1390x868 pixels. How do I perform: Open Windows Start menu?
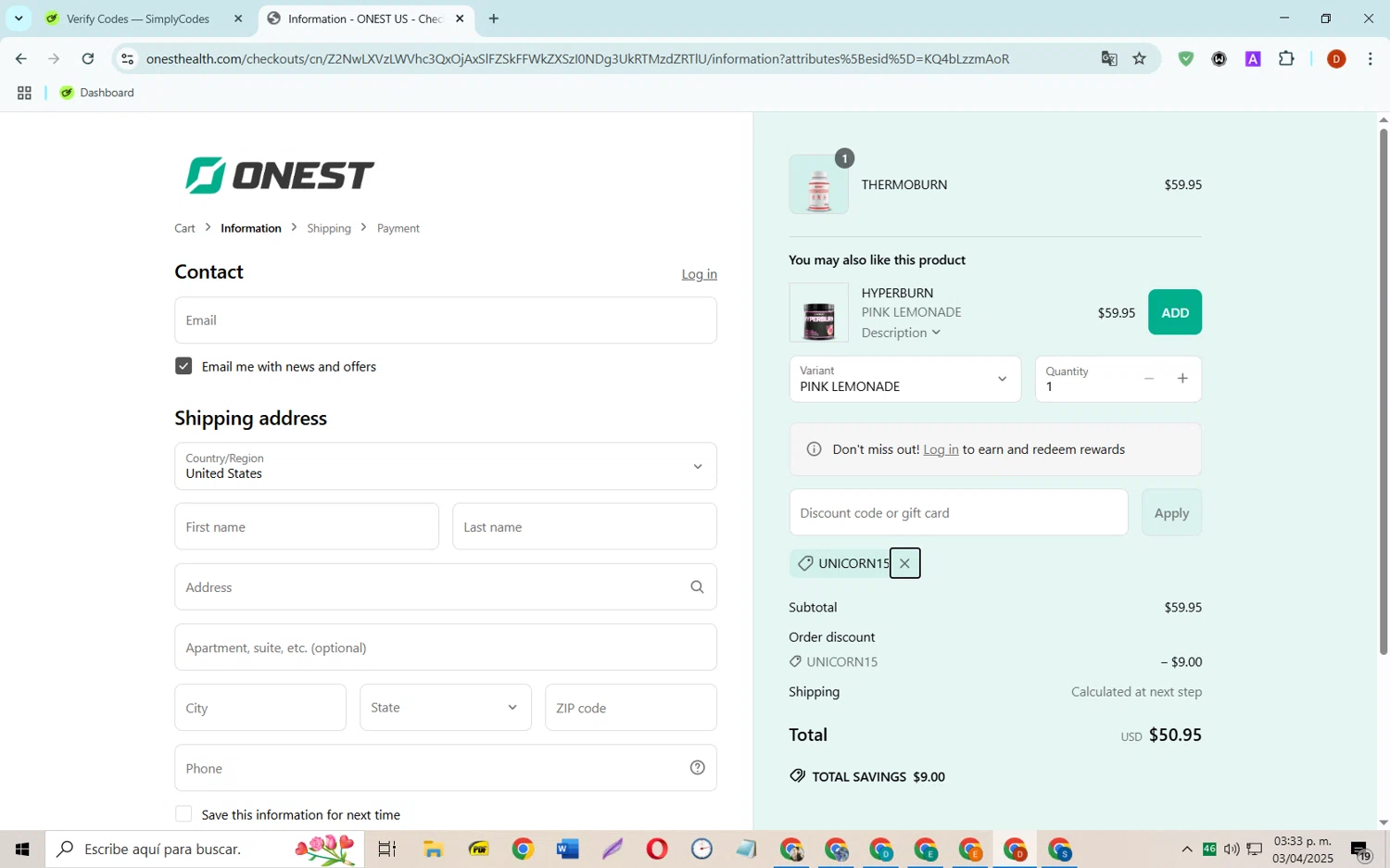(22, 849)
